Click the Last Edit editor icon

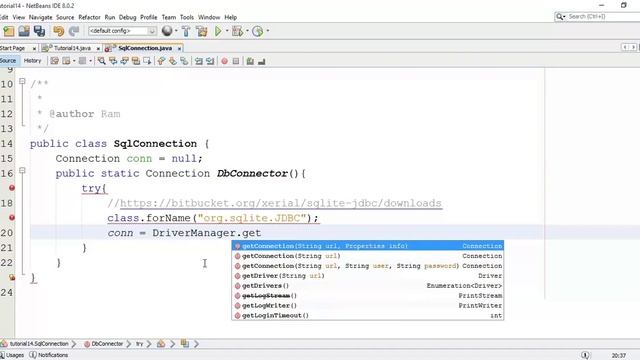(54, 61)
